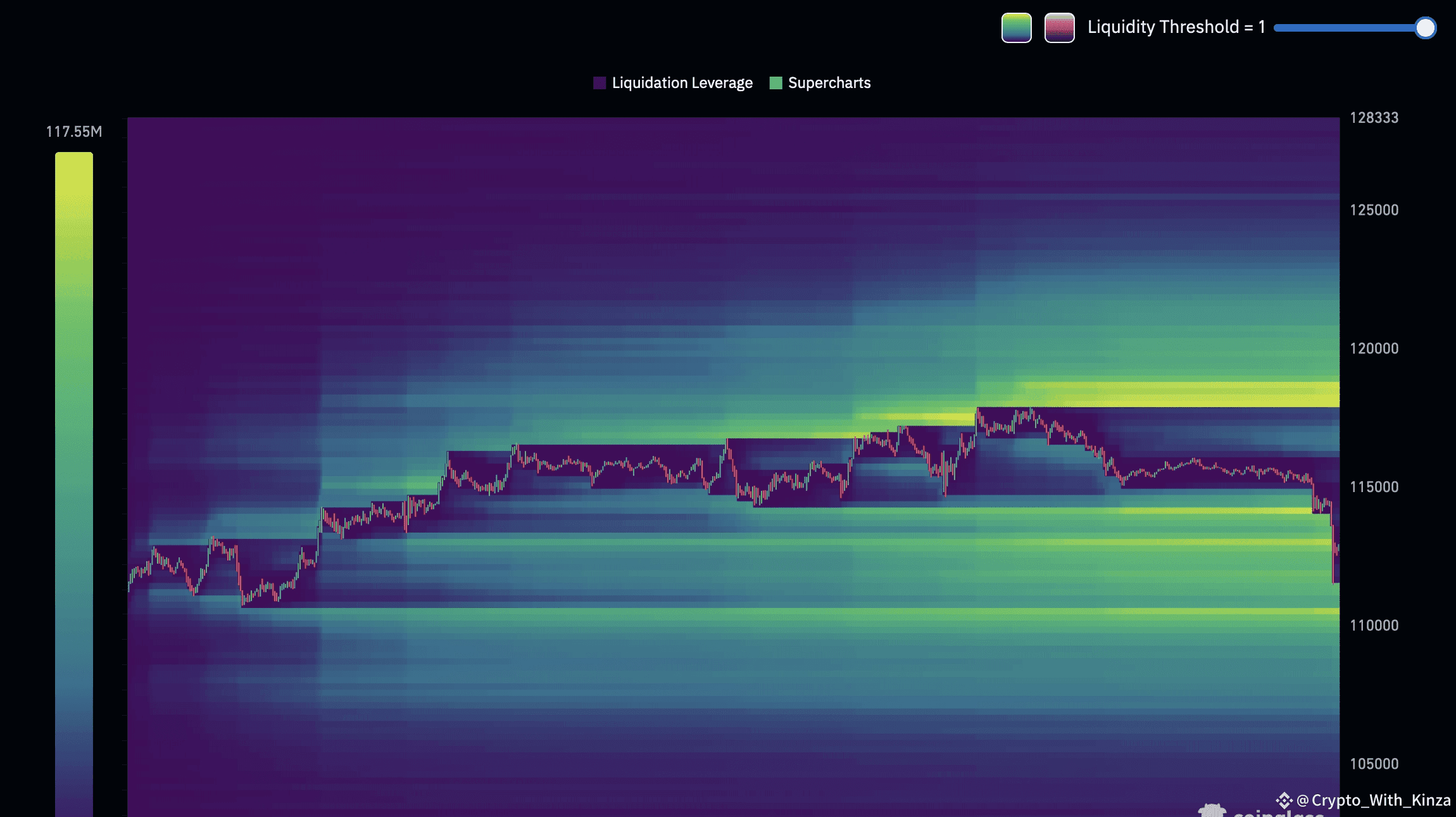Viewport: 1456px width, 817px height.
Task: Click the 115000 price axis label
Action: 1374,487
